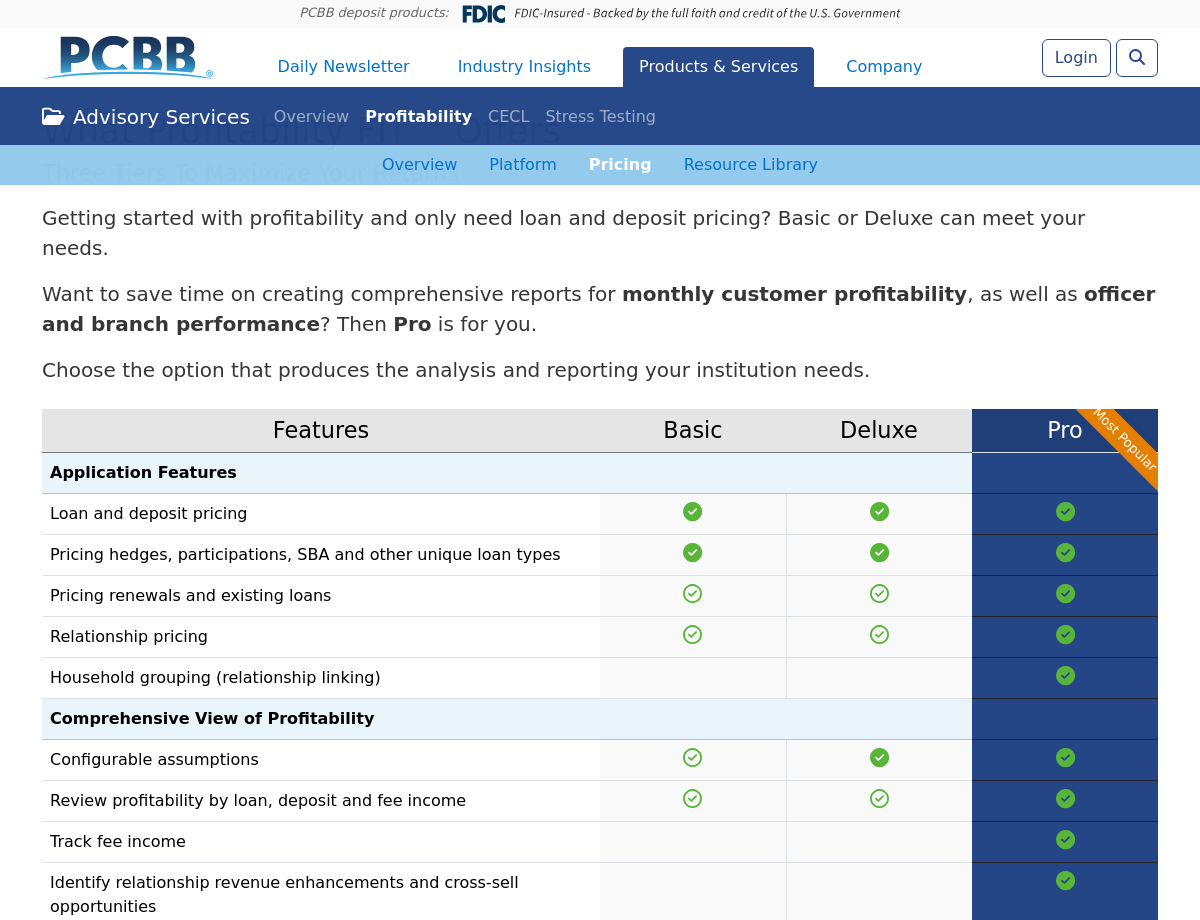Viewport: 1200px width, 920px height.
Task: Click Pro checkmark for Track fee income
Action: (x=1065, y=840)
